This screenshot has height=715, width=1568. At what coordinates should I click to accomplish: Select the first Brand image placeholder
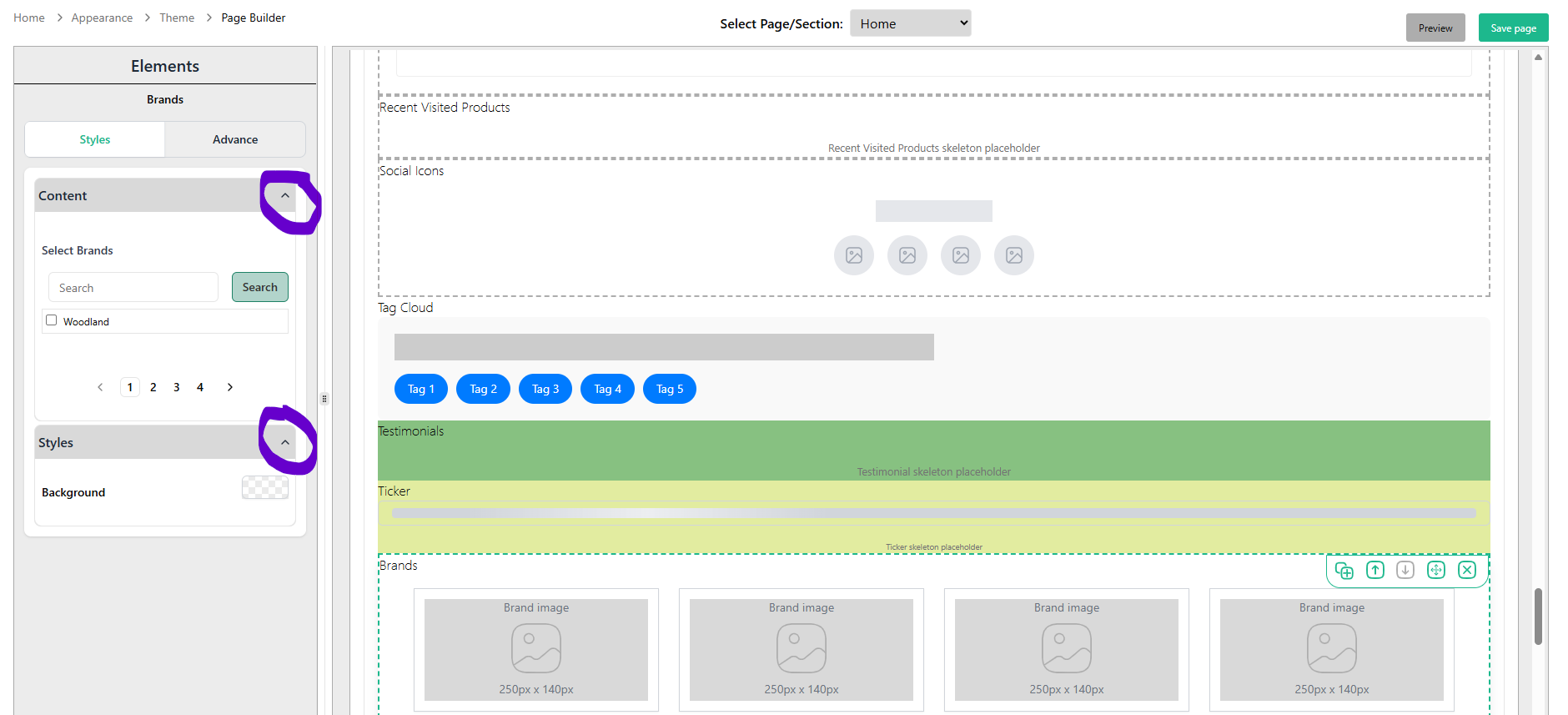click(536, 650)
